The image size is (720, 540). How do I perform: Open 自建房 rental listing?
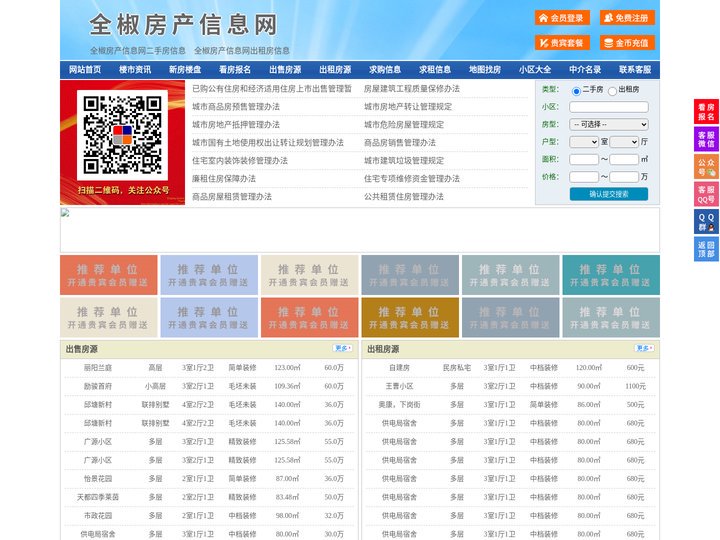[x=399, y=368]
